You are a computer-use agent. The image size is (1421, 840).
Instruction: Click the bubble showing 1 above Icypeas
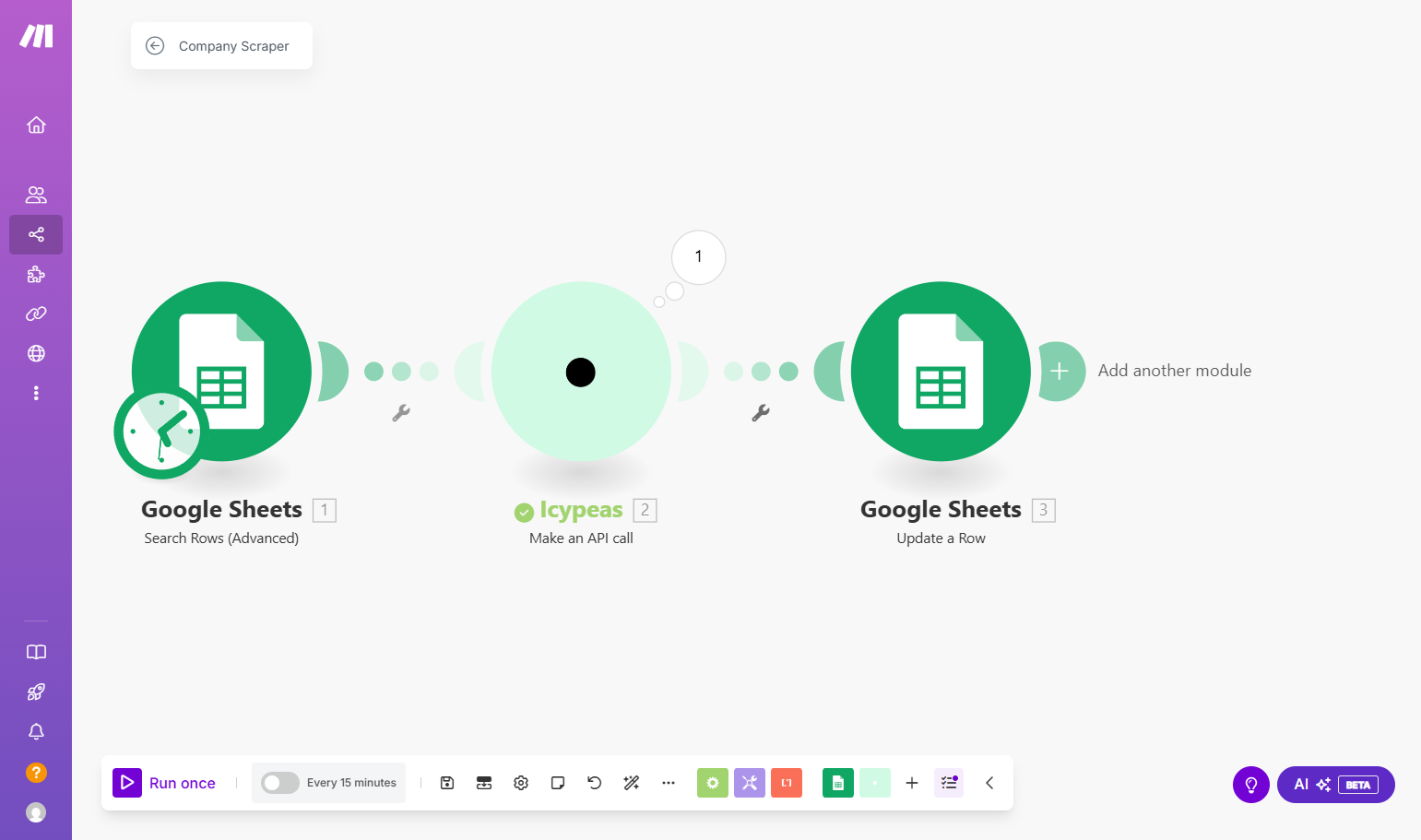pos(698,257)
